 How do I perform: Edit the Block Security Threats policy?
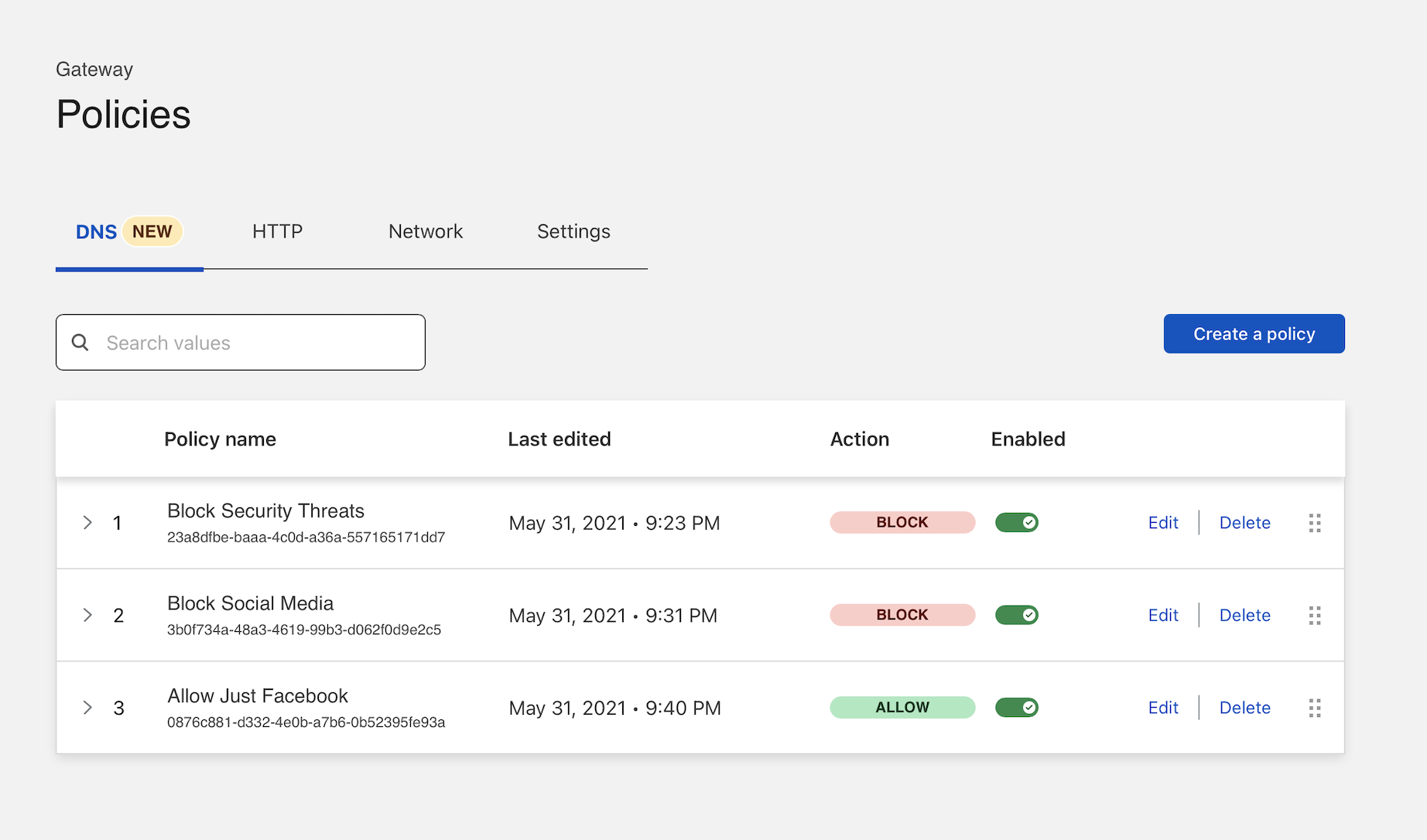pos(1162,523)
